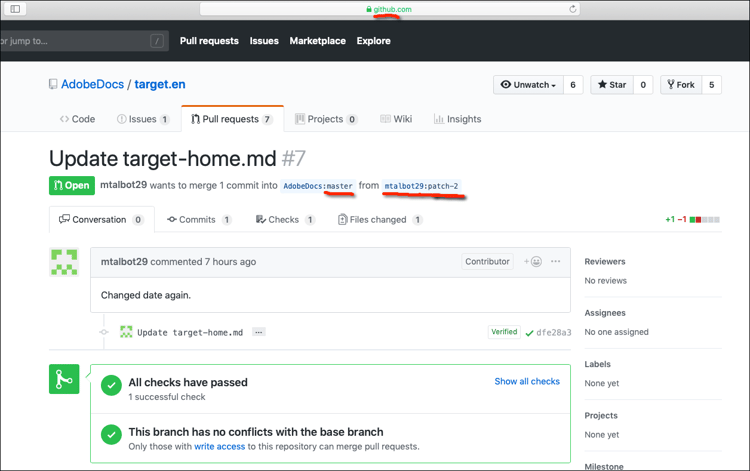Click the +1 −1 diffstat indicator
750x471 pixels.
click(x=692, y=219)
